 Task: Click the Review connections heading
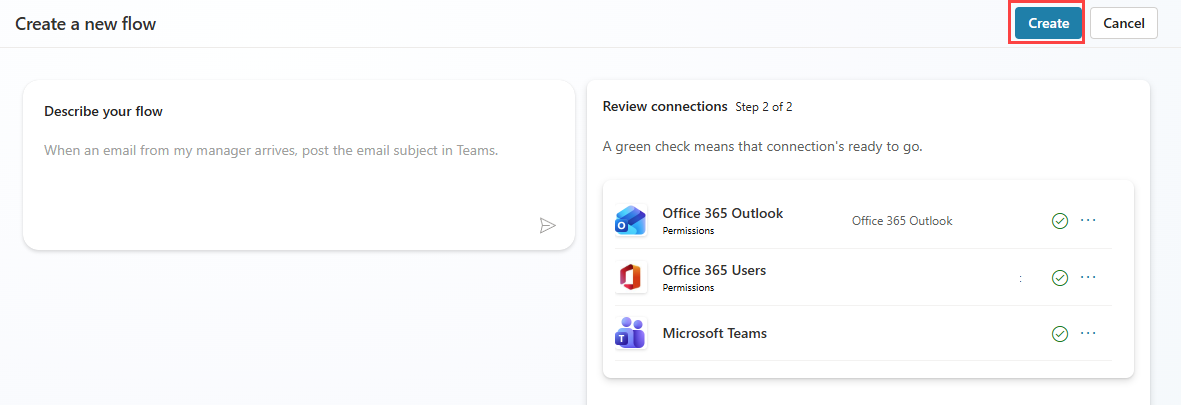pos(665,106)
